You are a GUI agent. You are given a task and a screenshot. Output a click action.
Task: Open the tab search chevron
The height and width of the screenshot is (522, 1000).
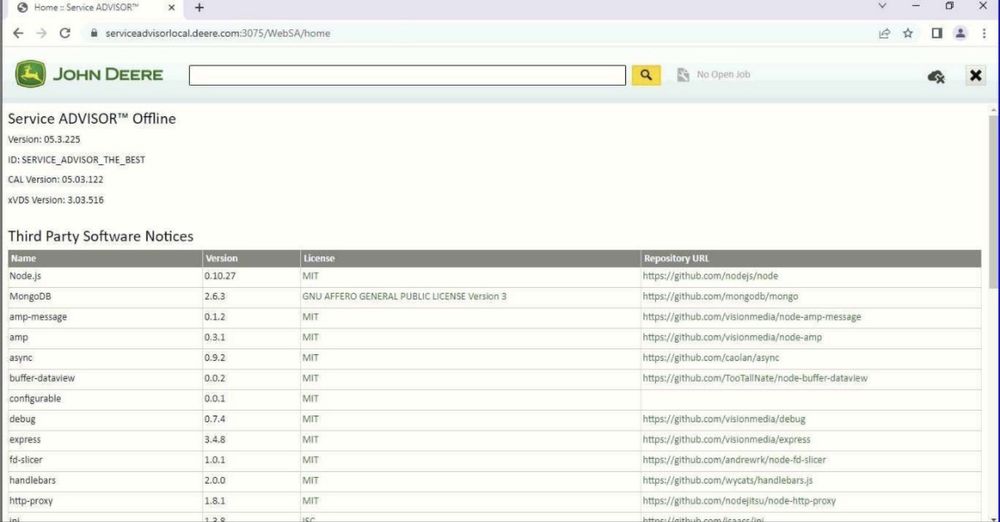(882, 6)
